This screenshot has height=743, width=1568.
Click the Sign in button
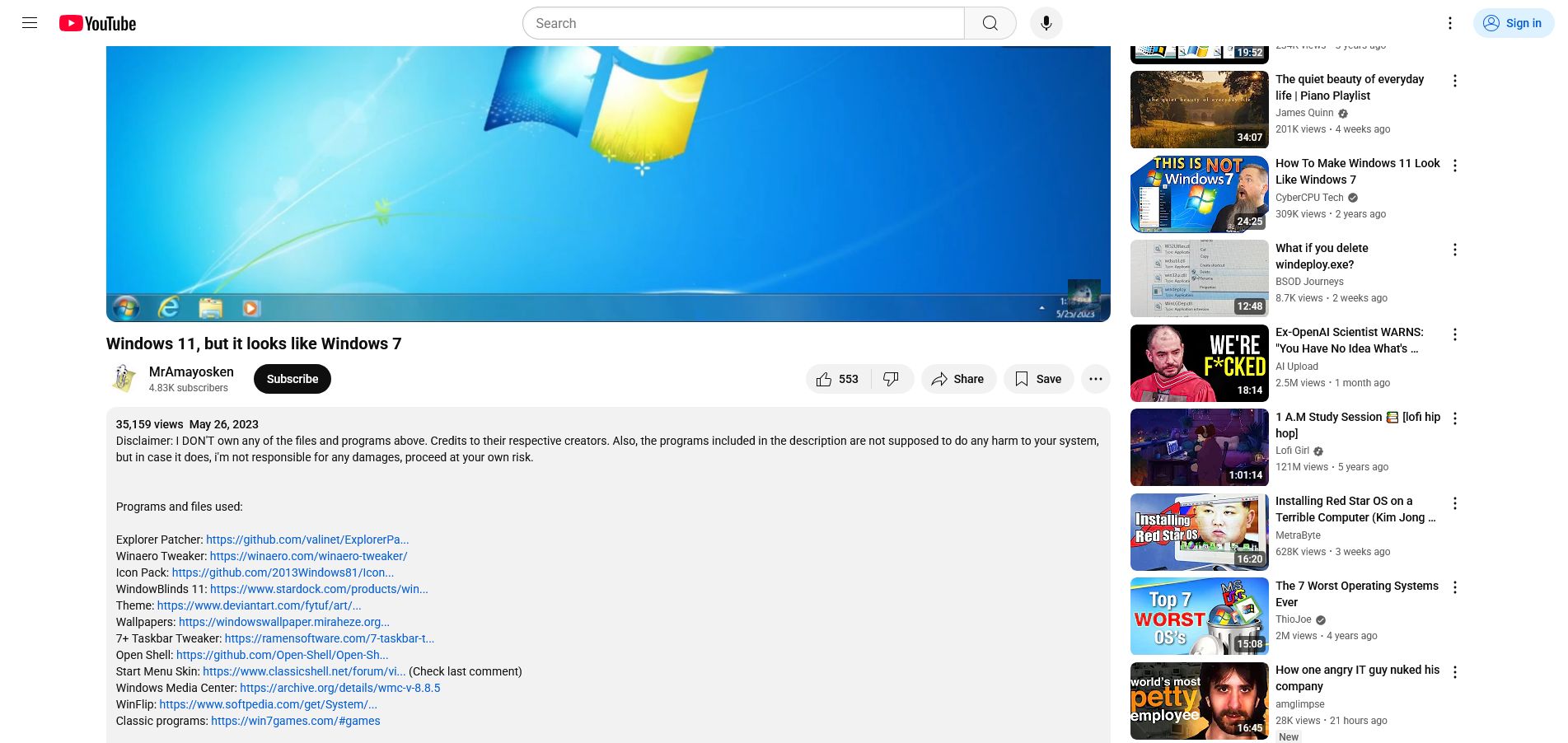(1514, 23)
